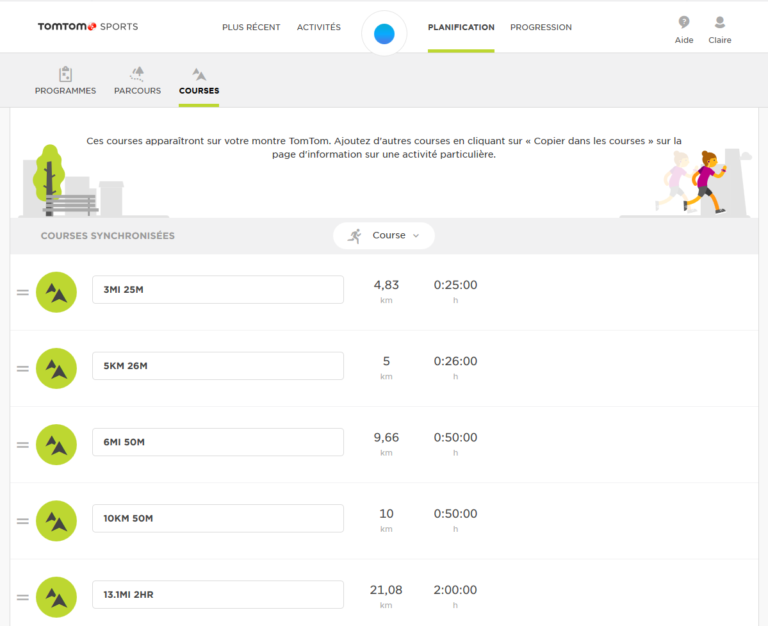The height and width of the screenshot is (626, 768).
Task: Grab the reorder handle for 10KM 50M
Action: pos(23,521)
